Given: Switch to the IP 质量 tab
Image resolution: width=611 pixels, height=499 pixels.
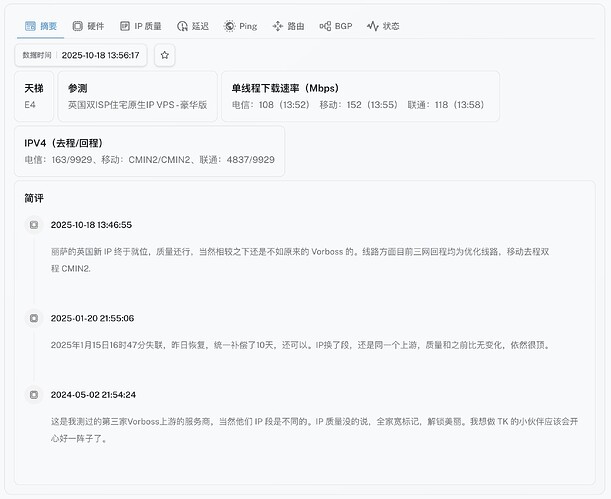Looking at the screenshot, I should coord(141,26).
